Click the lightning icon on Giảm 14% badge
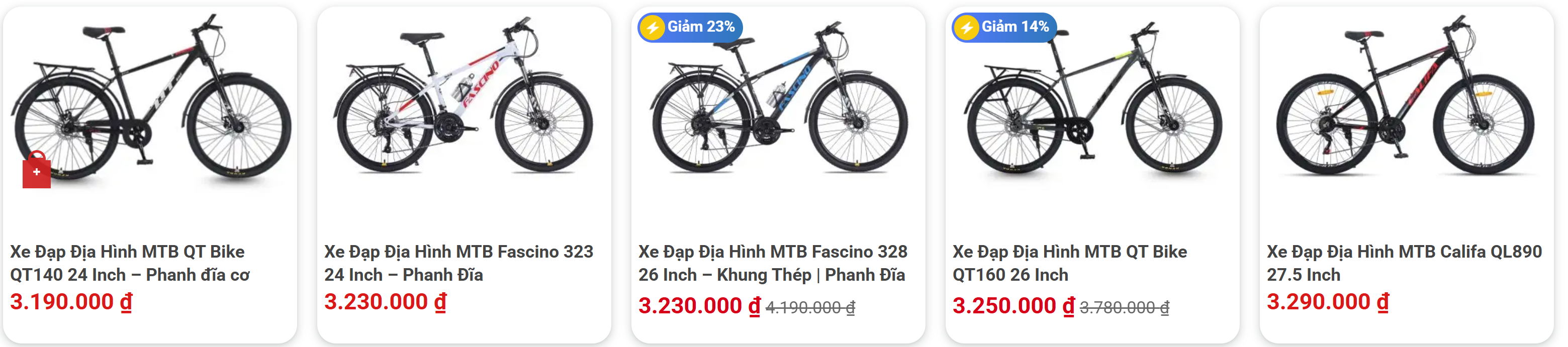Viewport: 1568px width, 347px height. [967, 27]
